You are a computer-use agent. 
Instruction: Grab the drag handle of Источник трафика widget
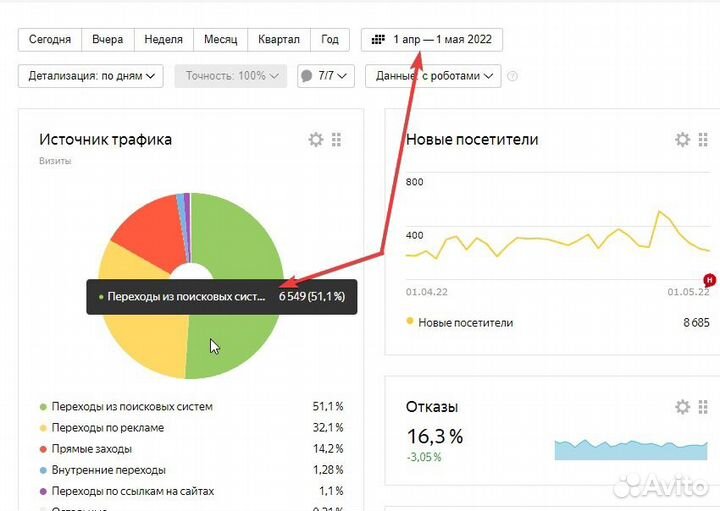tap(337, 139)
